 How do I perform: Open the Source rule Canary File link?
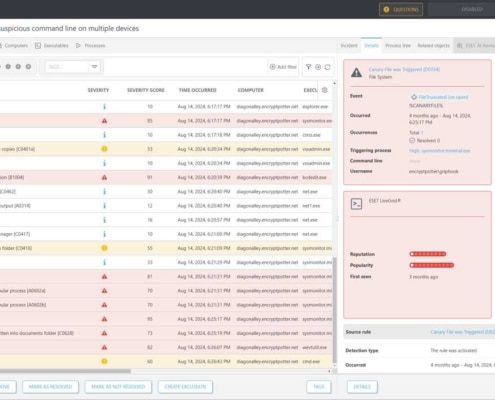(x=463, y=332)
